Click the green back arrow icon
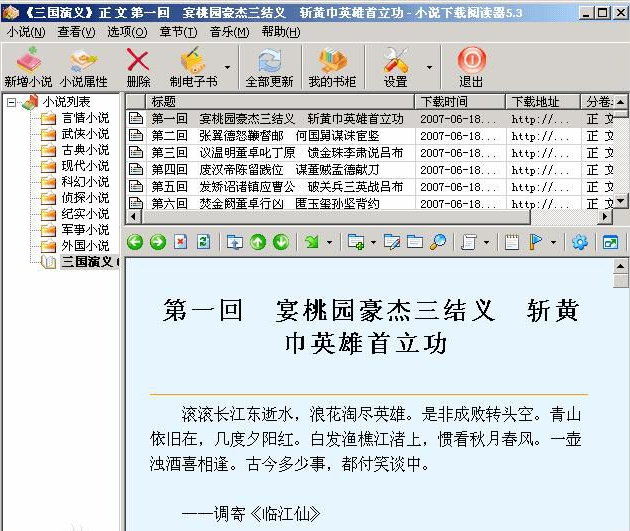The width and height of the screenshot is (630, 531). coord(135,242)
